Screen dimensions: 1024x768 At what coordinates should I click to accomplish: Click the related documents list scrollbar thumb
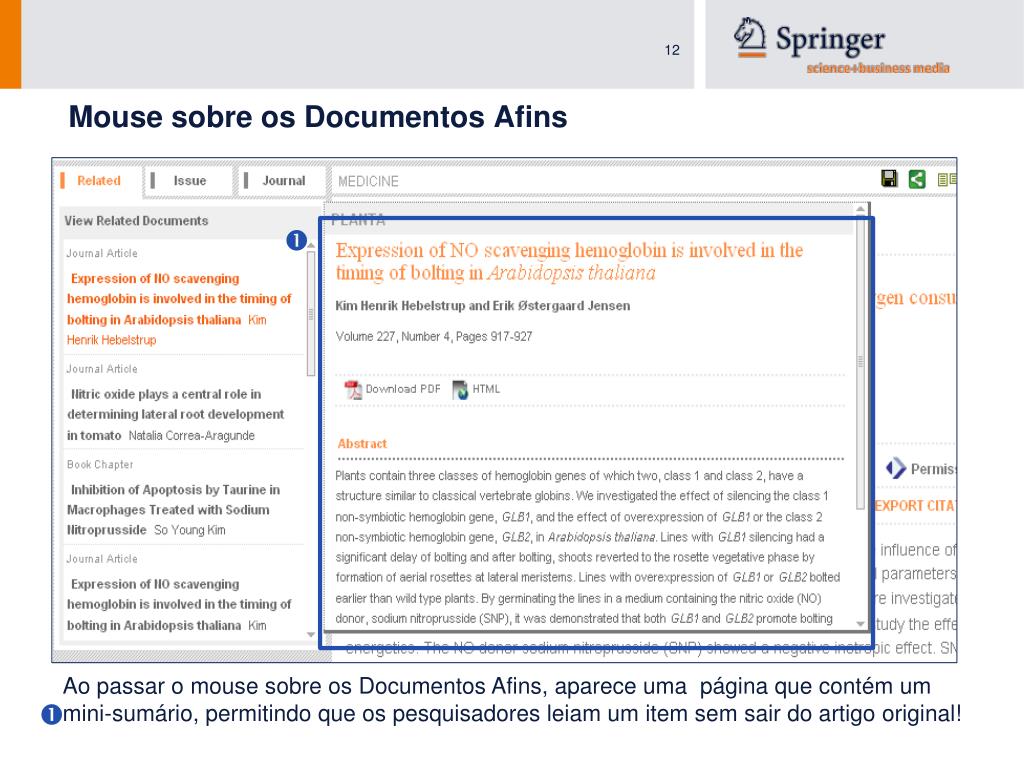pyautogui.click(x=311, y=313)
